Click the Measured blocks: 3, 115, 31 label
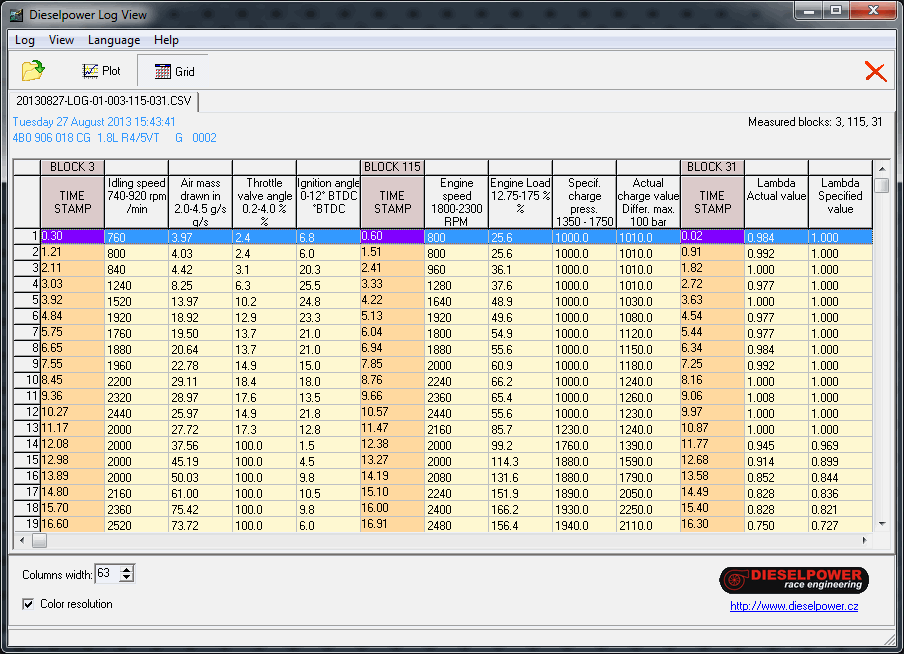 tap(815, 122)
